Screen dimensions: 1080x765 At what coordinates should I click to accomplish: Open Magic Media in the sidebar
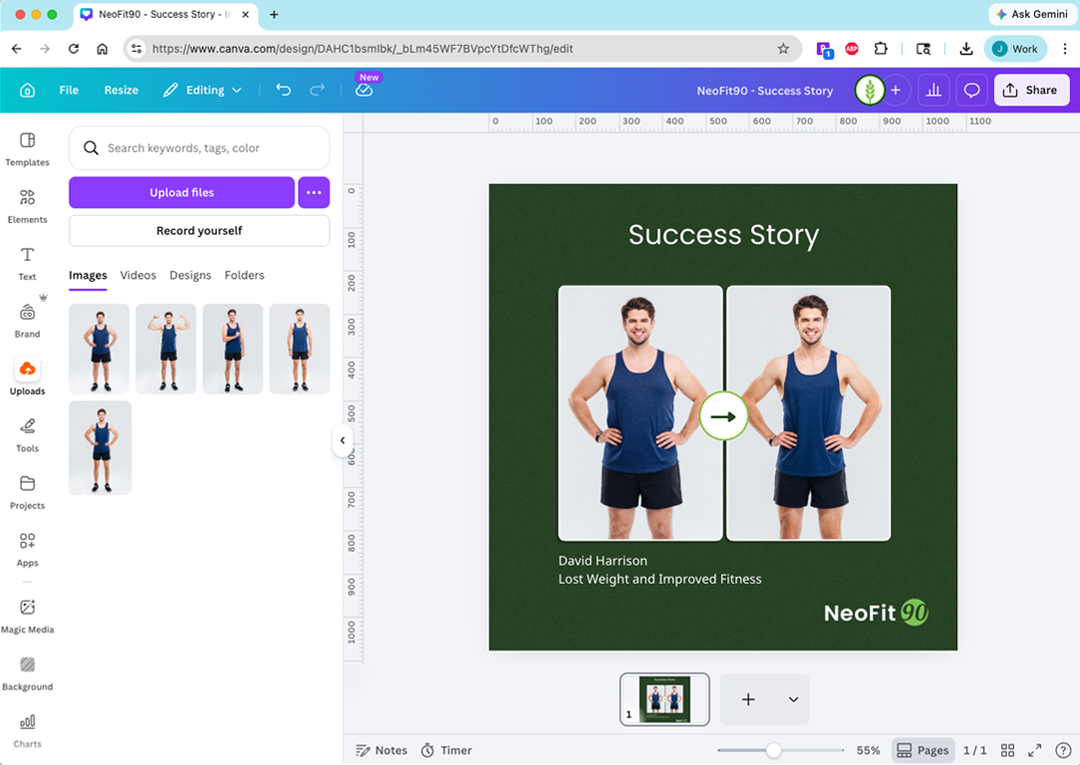(27, 615)
